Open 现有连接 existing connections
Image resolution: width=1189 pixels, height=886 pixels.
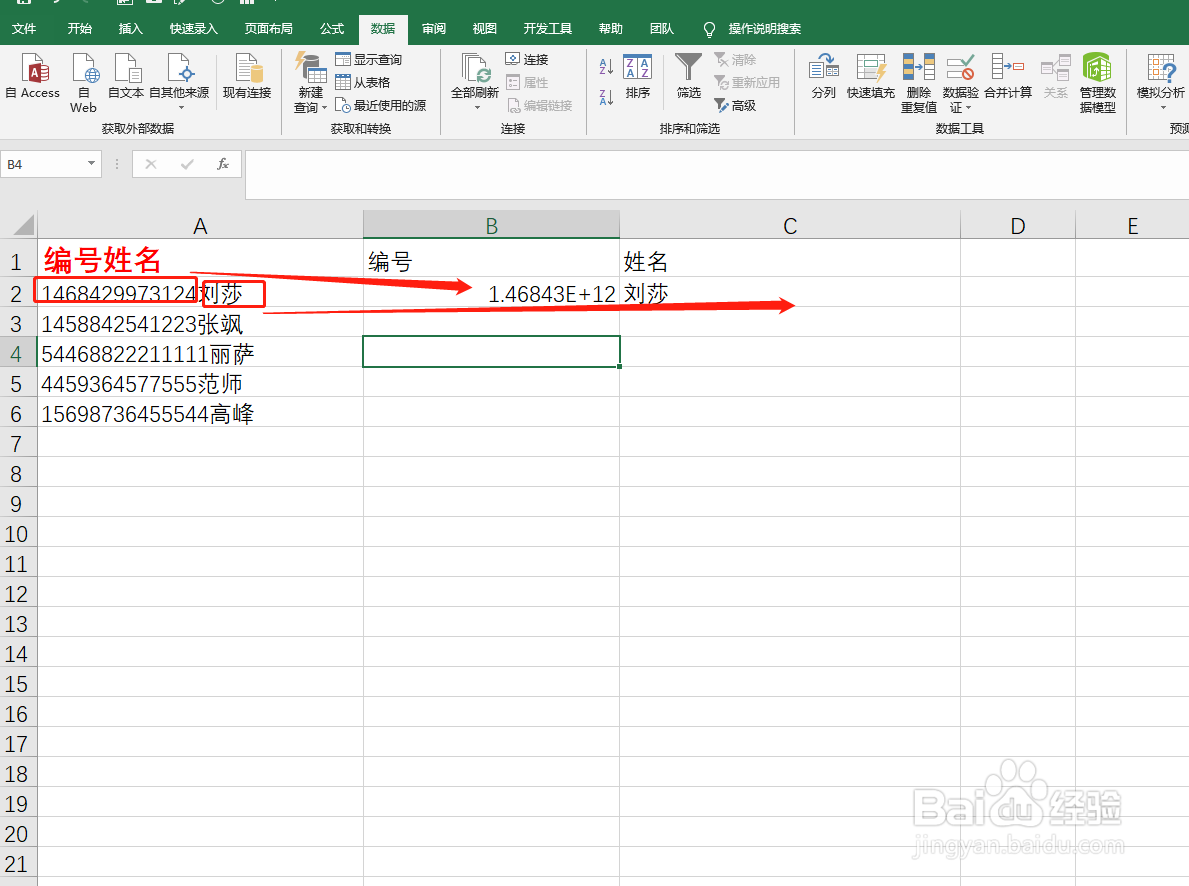pyautogui.click(x=247, y=76)
